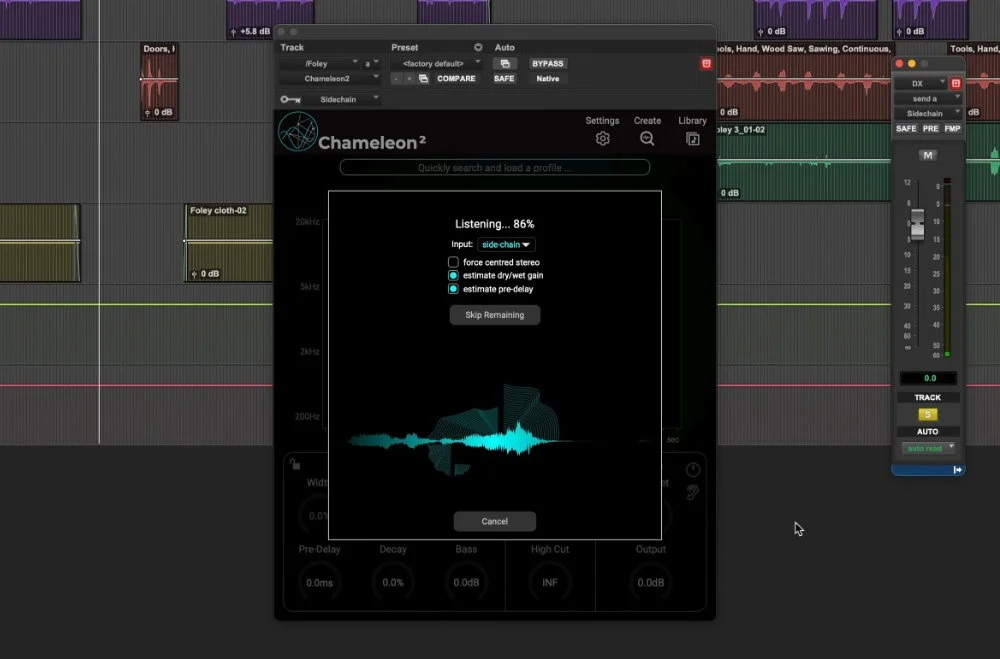Toggle FMP button in send window
Image resolution: width=1000 pixels, height=659 pixels.
tap(952, 129)
